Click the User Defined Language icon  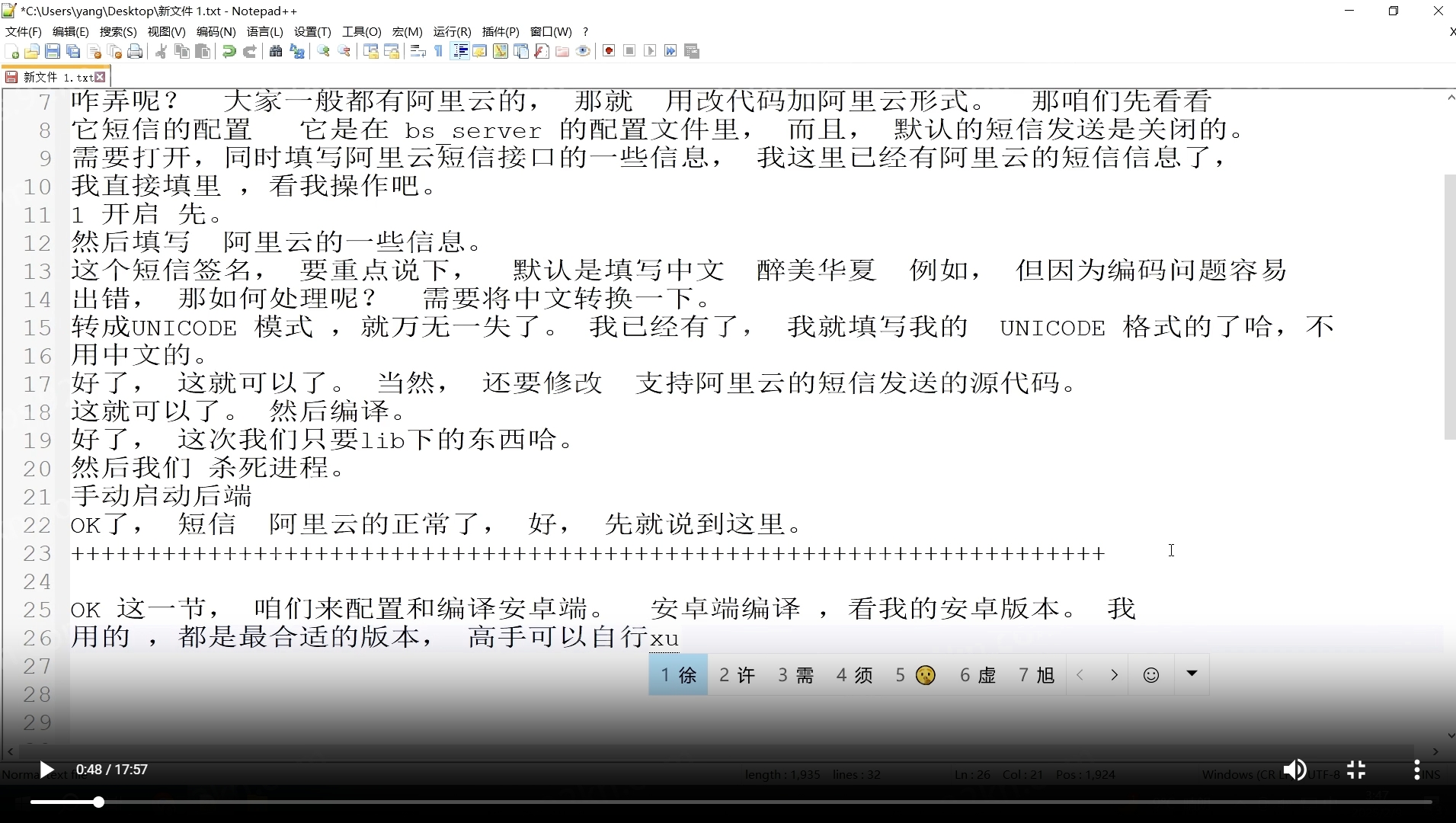[x=480, y=51]
